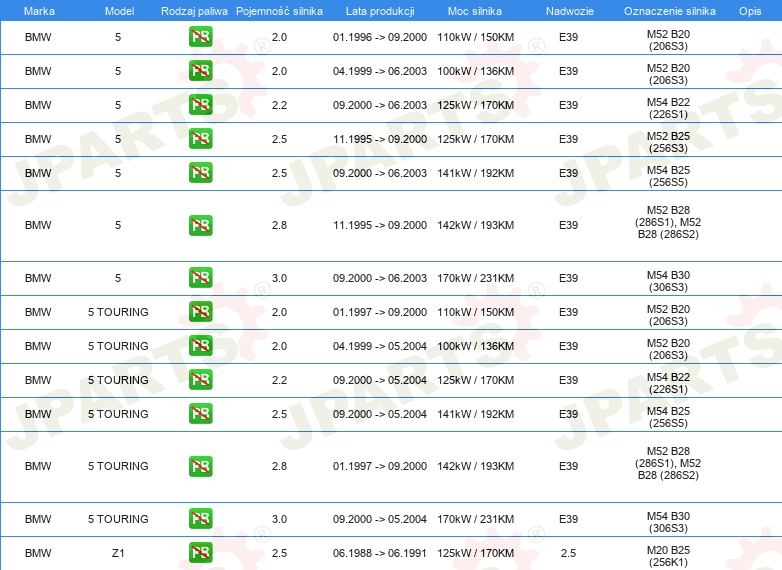The height and width of the screenshot is (570, 782).
Task: Click the Lata produkcji column header
Action: pos(380,11)
